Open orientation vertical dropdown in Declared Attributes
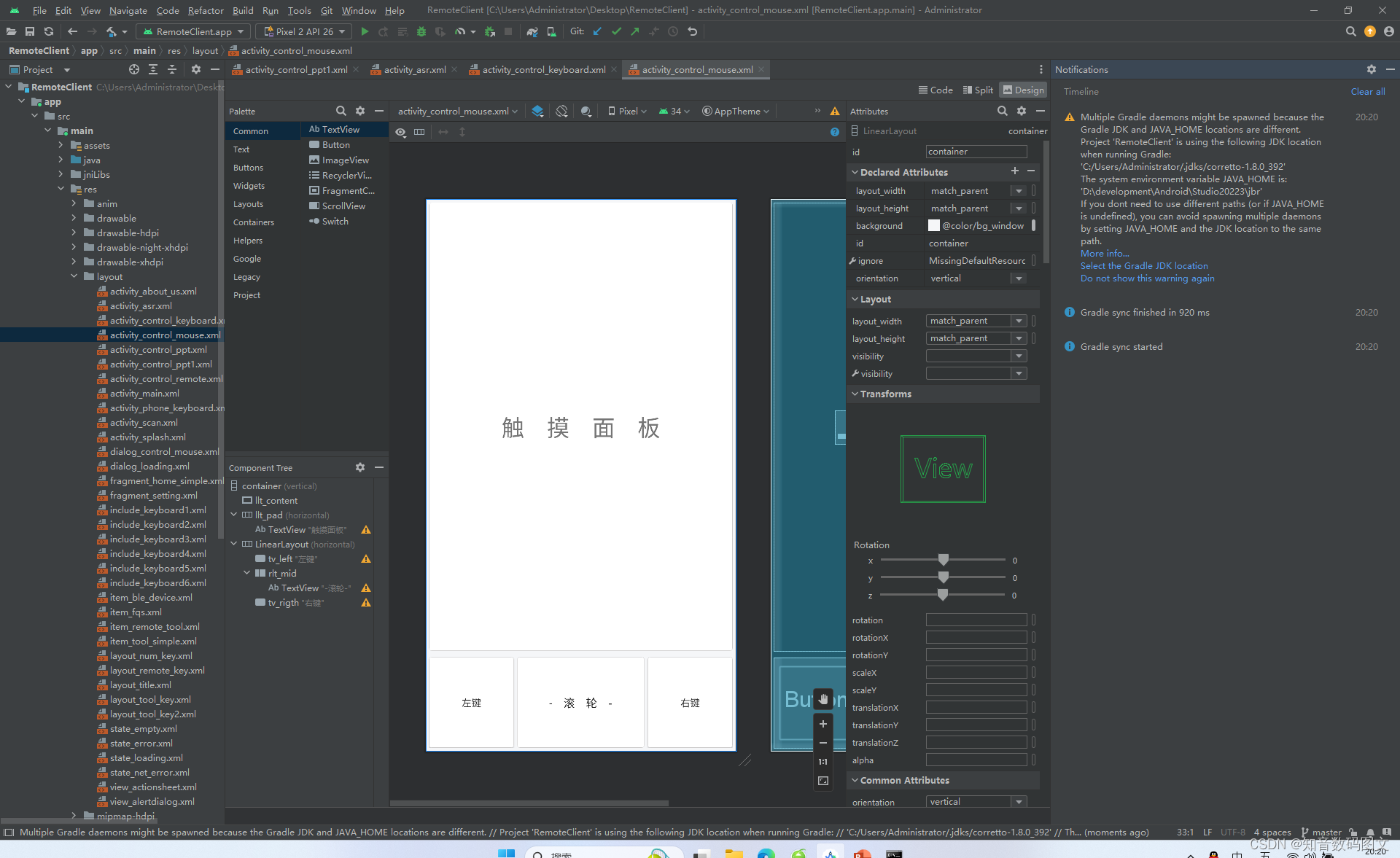This screenshot has width=1400, height=858. (1019, 278)
